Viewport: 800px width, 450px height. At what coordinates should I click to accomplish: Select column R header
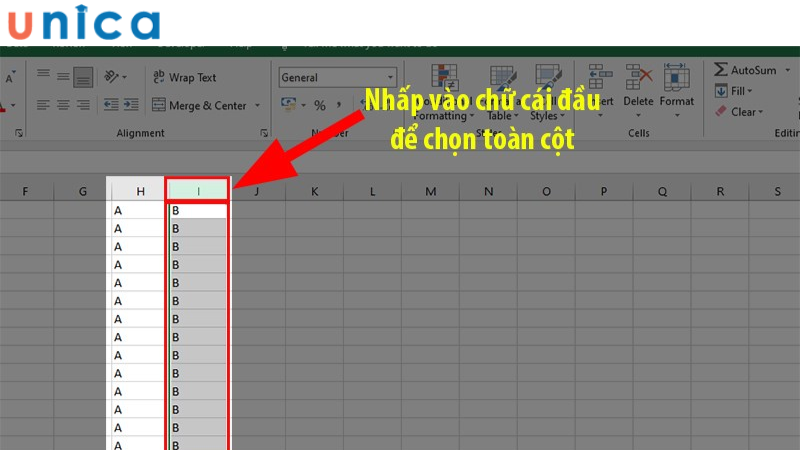click(720, 191)
